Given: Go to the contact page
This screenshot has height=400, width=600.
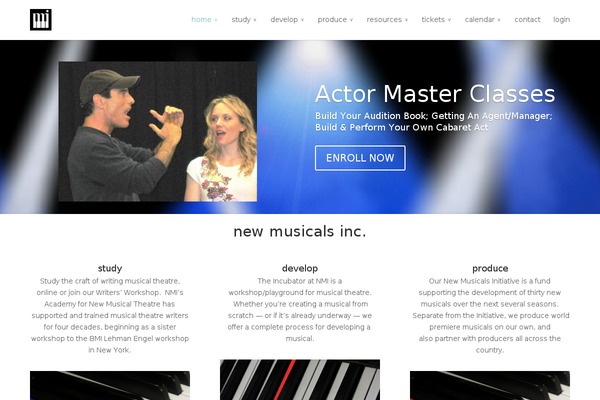Looking at the screenshot, I should [527, 20].
